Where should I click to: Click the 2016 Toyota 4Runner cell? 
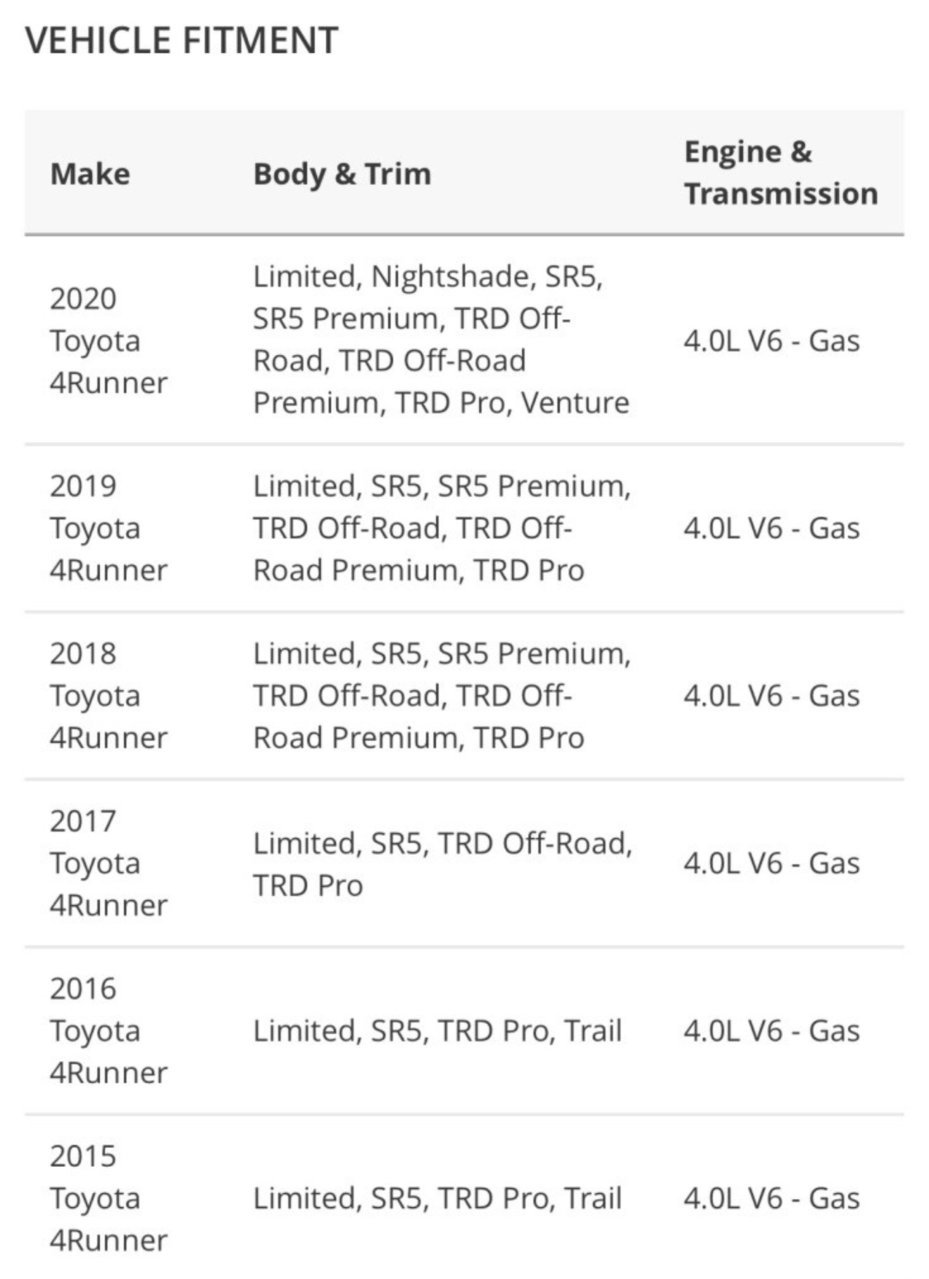point(109,1030)
